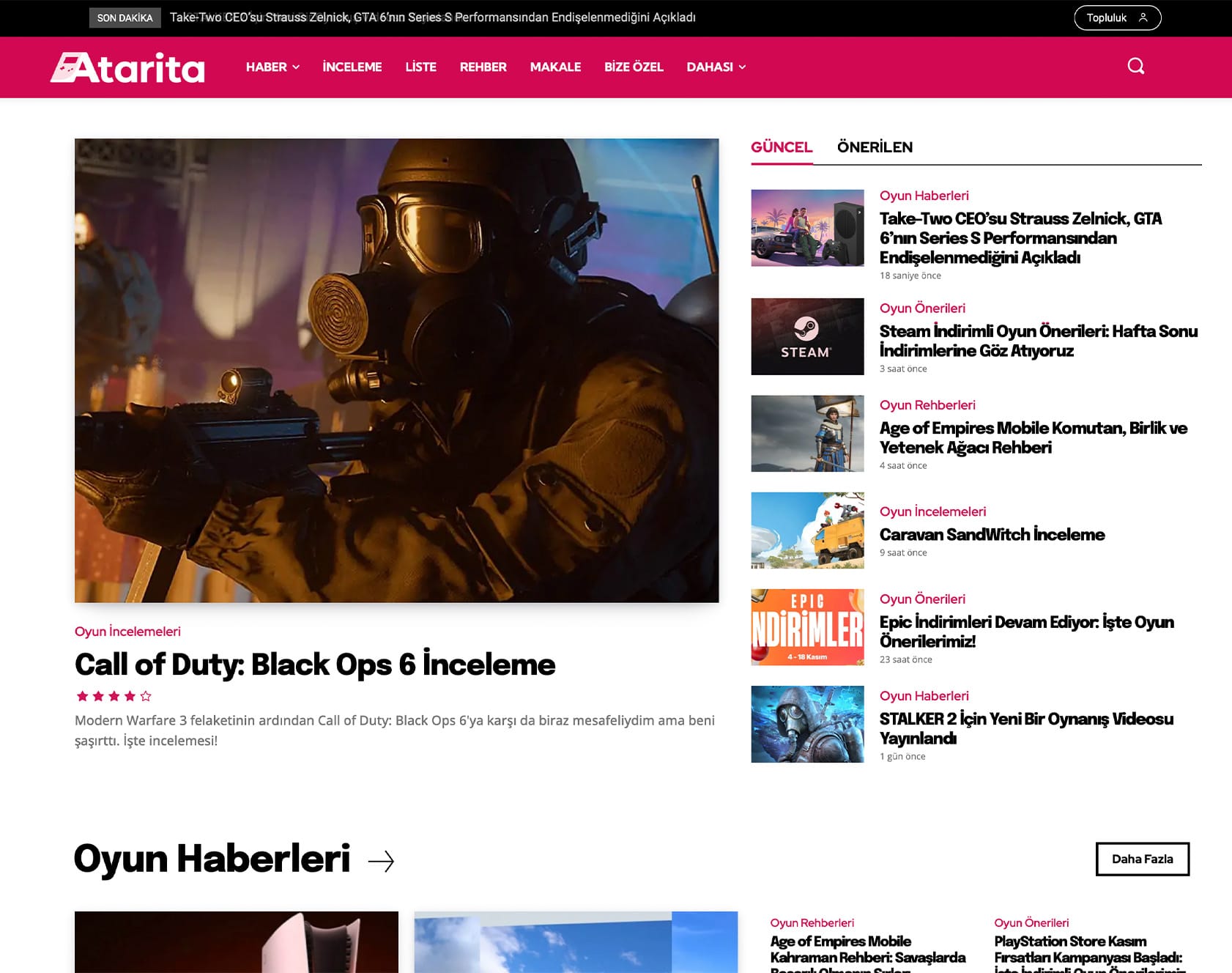Image resolution: width=1232 pixels, height=973 pixels.
Task: Open the blue sky news image
Action: pos(576,942)
